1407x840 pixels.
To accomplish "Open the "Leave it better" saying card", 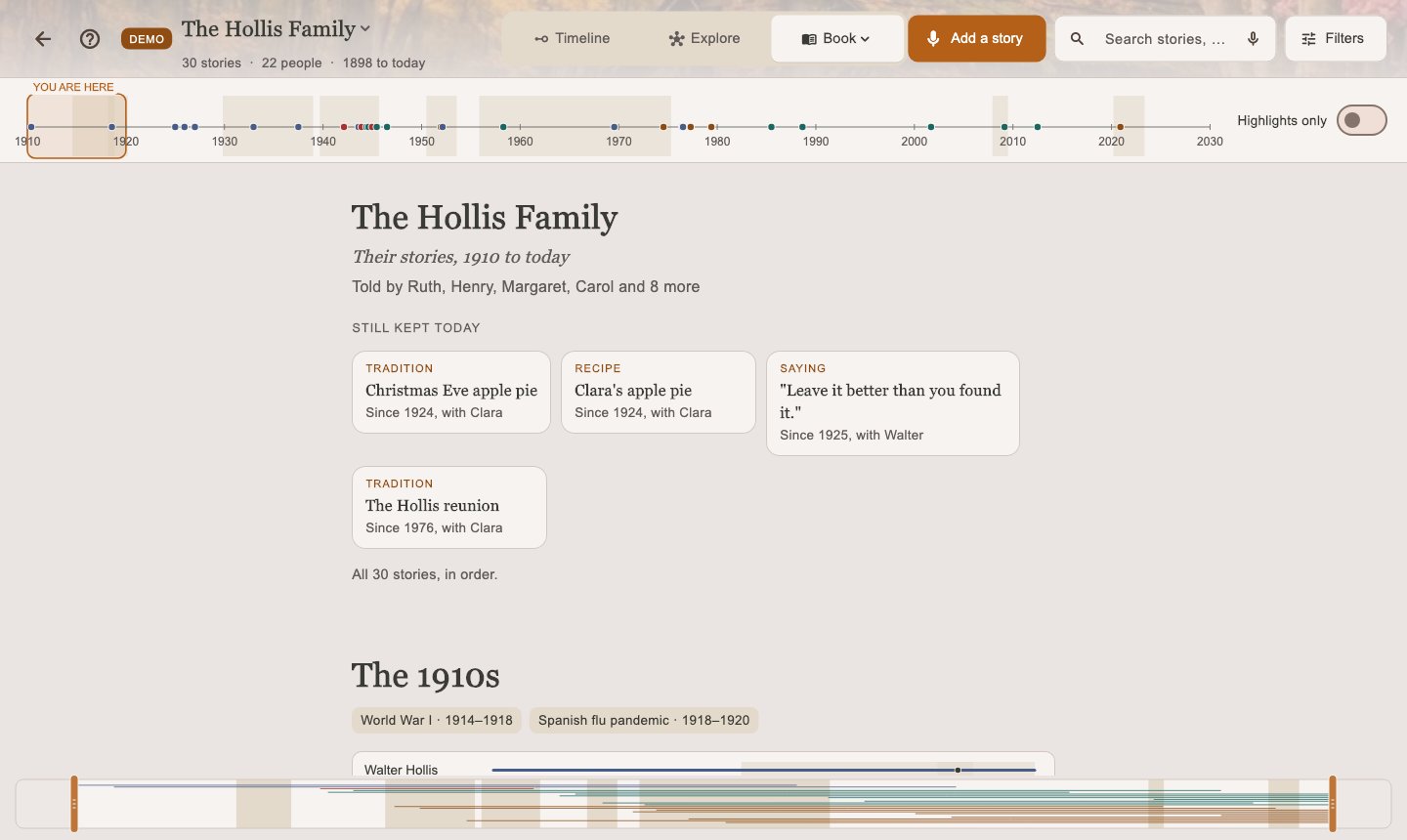I will [x=893, y=403].
